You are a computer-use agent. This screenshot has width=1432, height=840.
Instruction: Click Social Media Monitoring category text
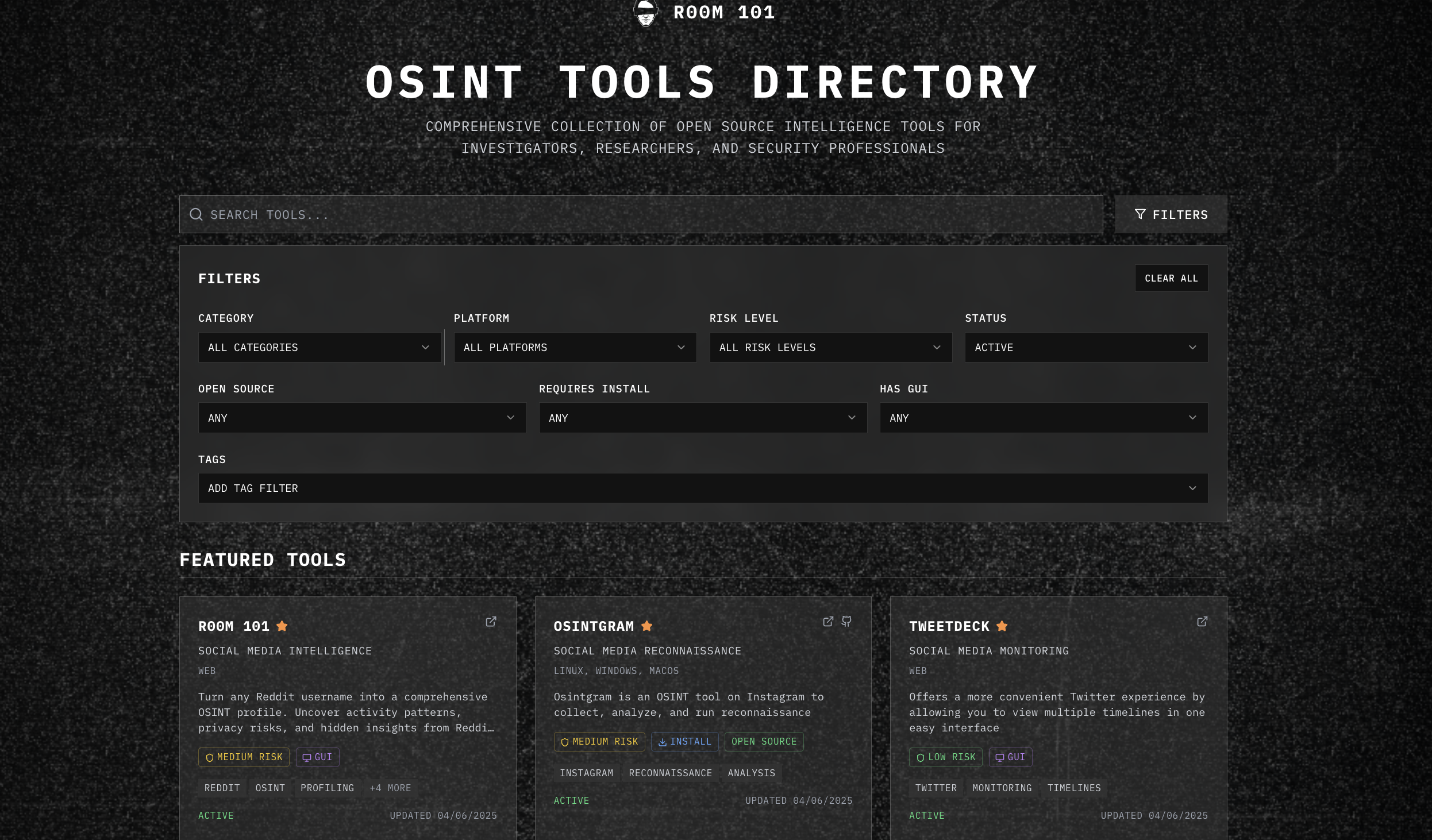(x=989, y=651)
